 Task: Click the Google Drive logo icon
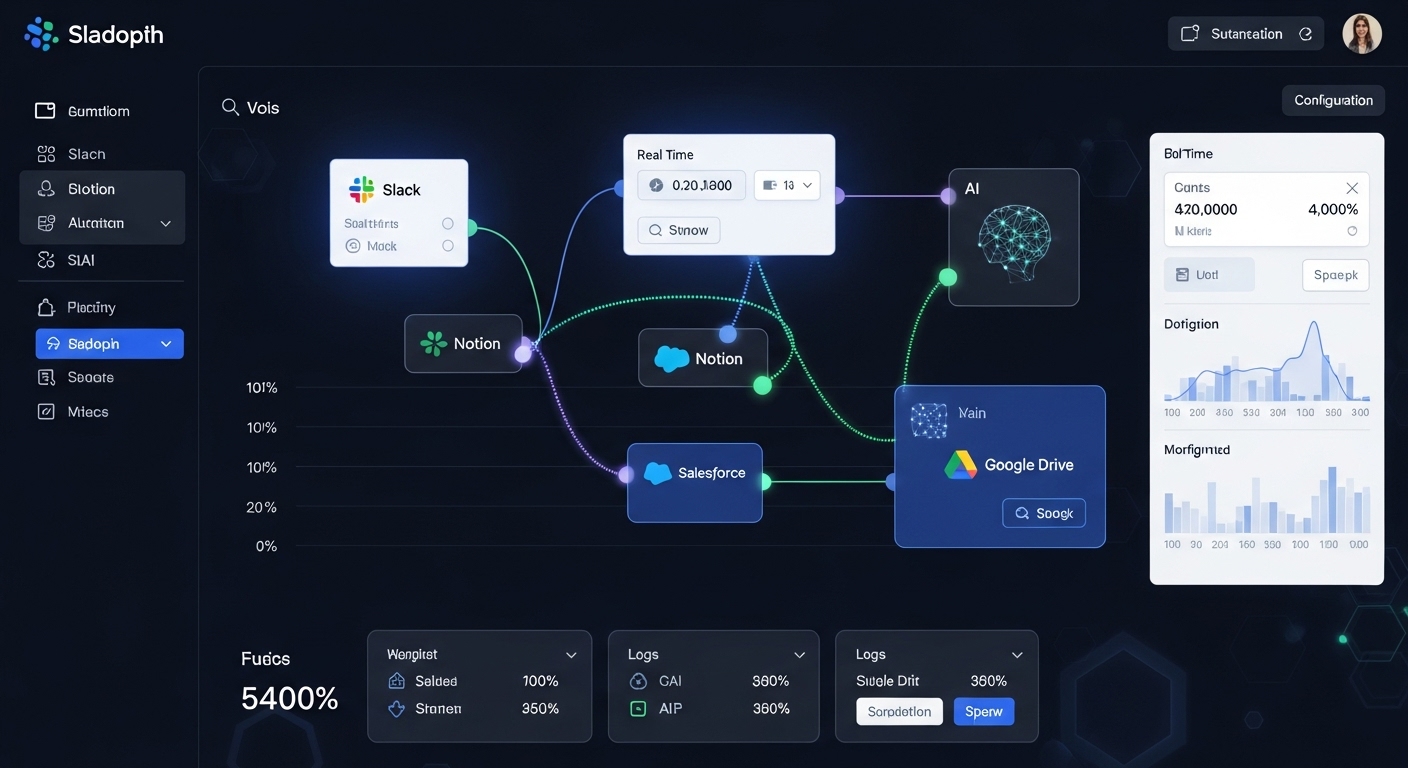coord(961,465)
